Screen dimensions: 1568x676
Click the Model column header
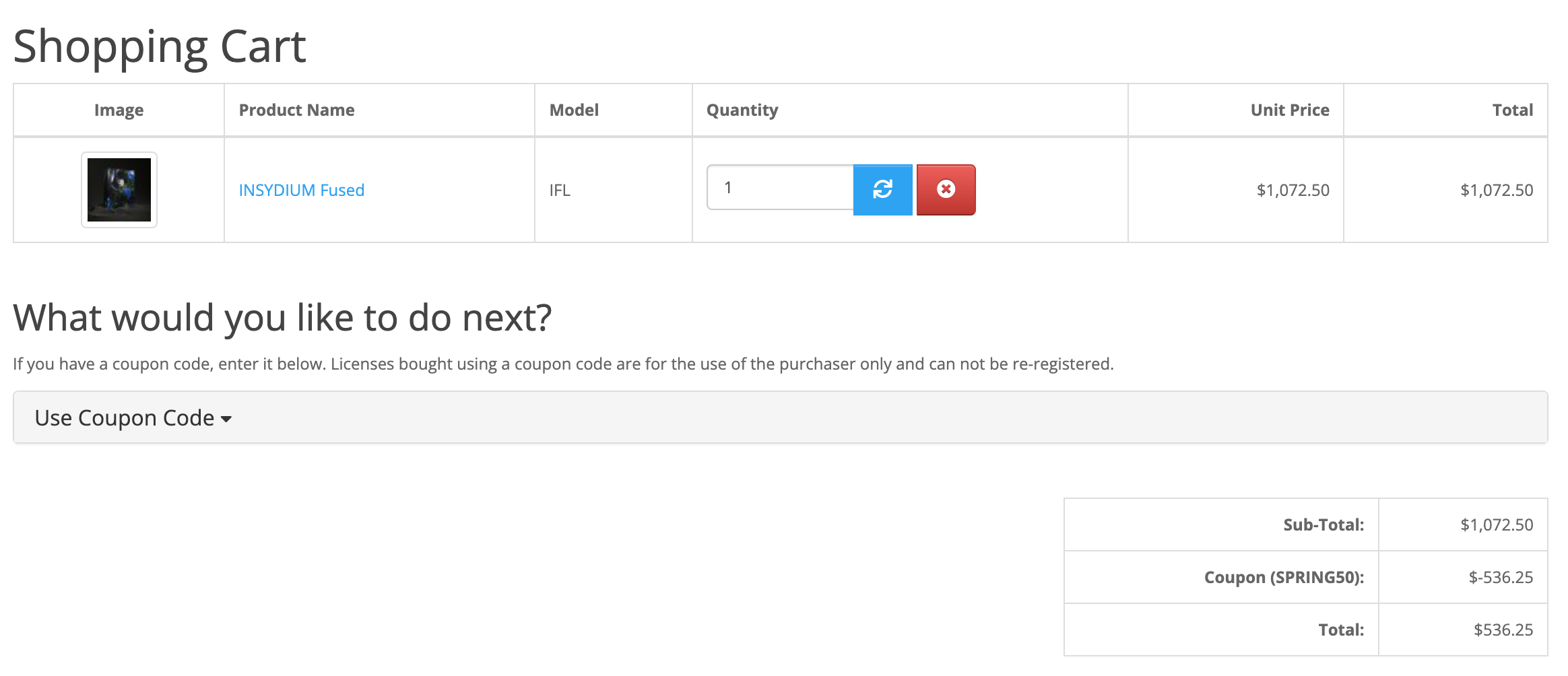[574, 110]
